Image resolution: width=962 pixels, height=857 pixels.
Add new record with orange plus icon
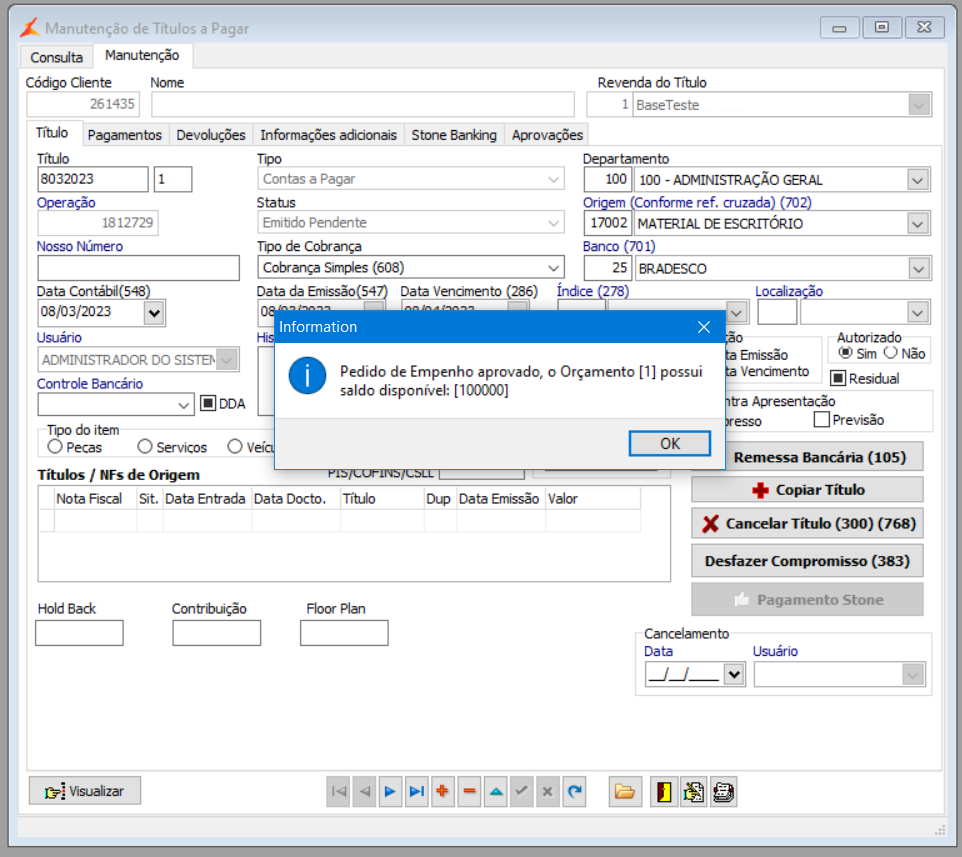[443, 791]
